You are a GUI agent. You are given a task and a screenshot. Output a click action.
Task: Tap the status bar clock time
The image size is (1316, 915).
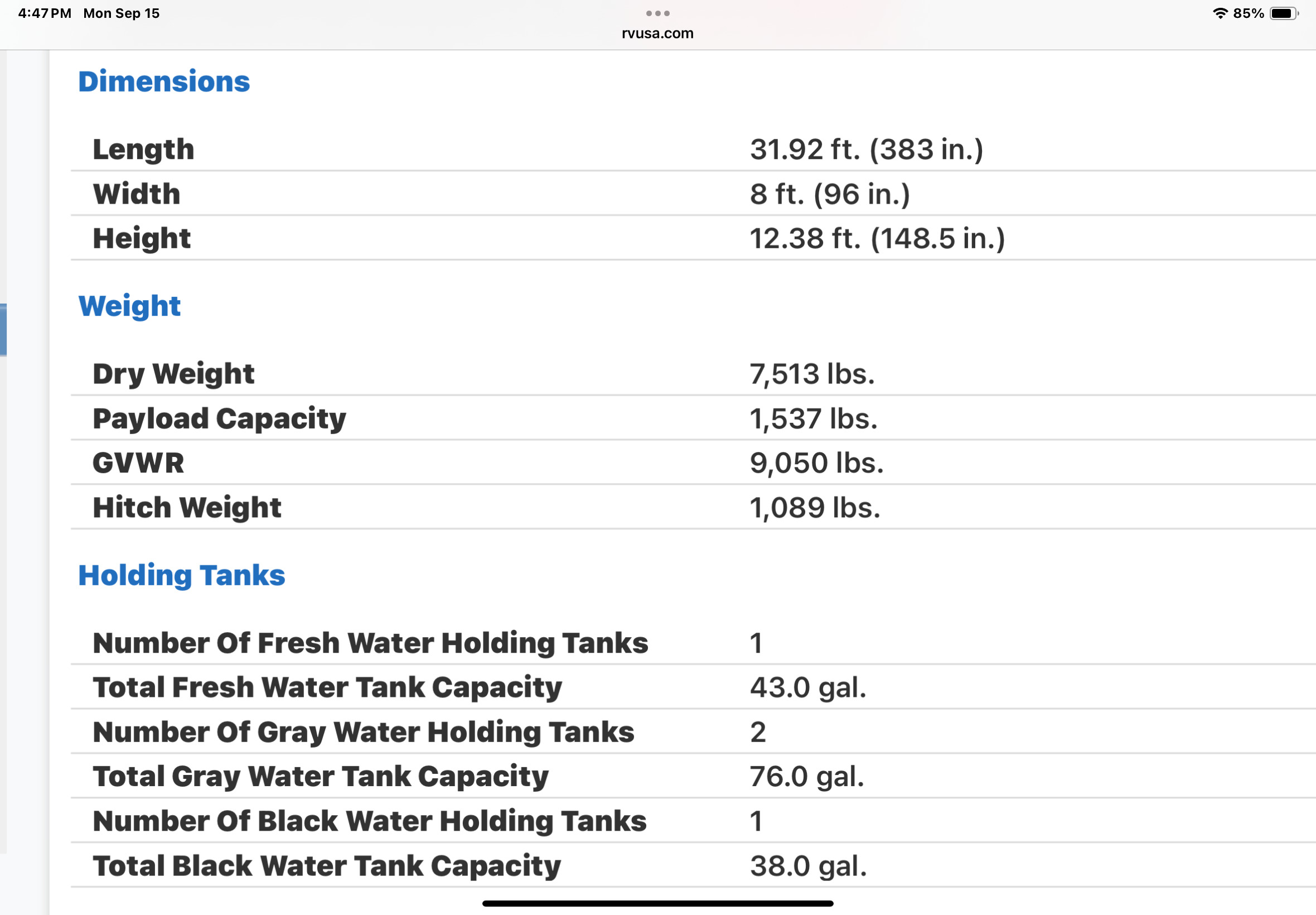coord(45,13)
